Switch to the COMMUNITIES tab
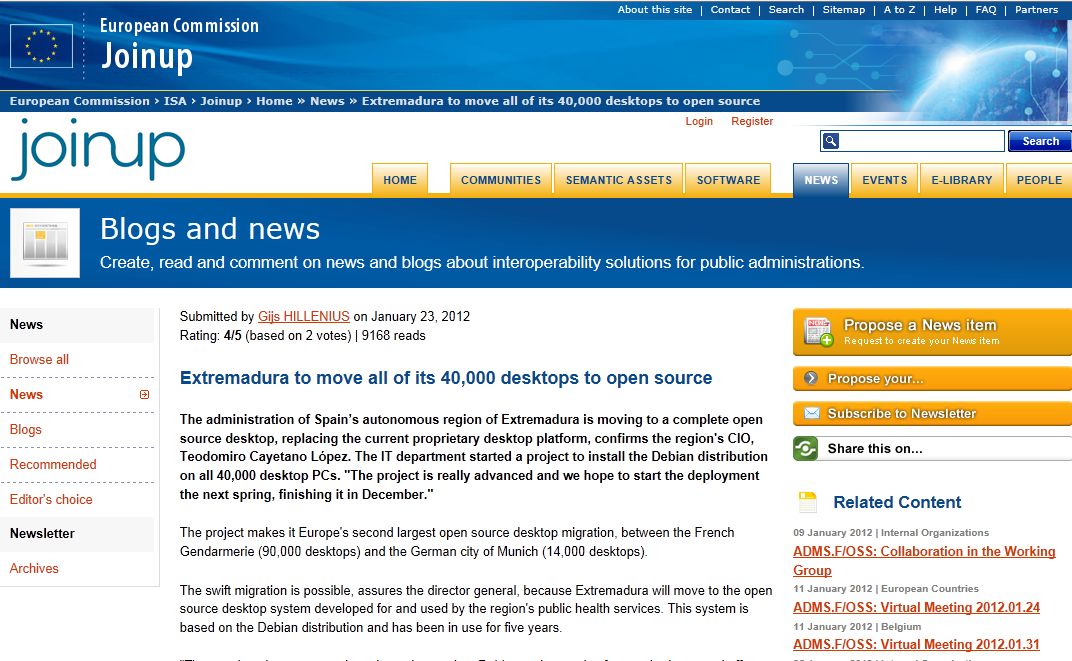This screenshot has height=661, width=1072. coord(500,180)
